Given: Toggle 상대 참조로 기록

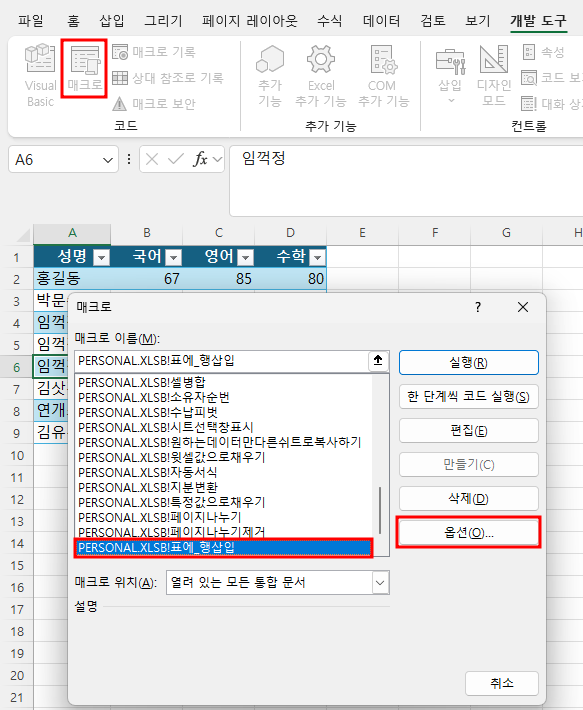Looking at the screenshot, I should 167,78.
